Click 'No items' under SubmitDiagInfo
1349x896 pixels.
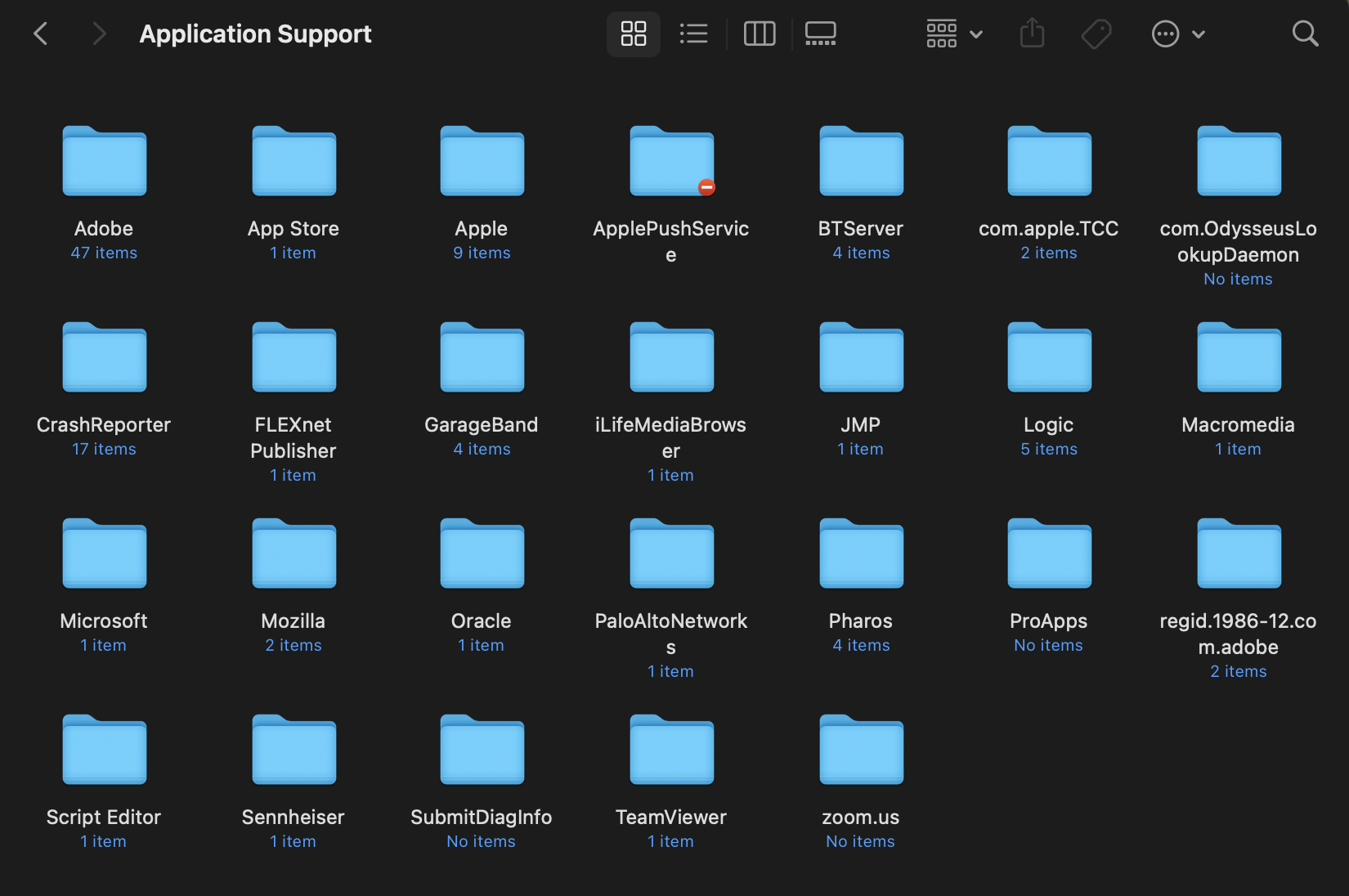[x=481, y=841]
